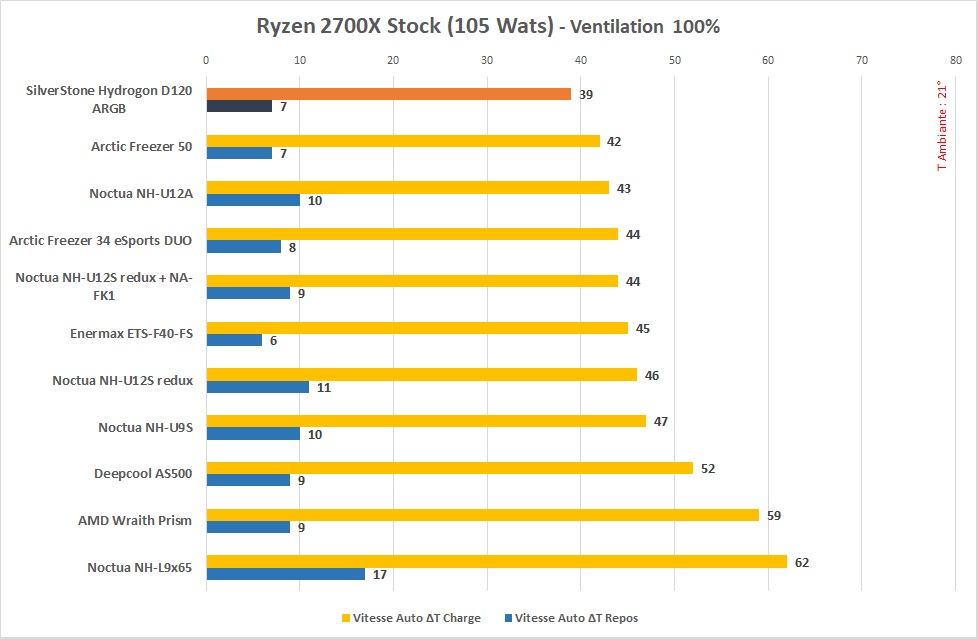Select the Deepcool AS500 label

click(x=143, y=474)
